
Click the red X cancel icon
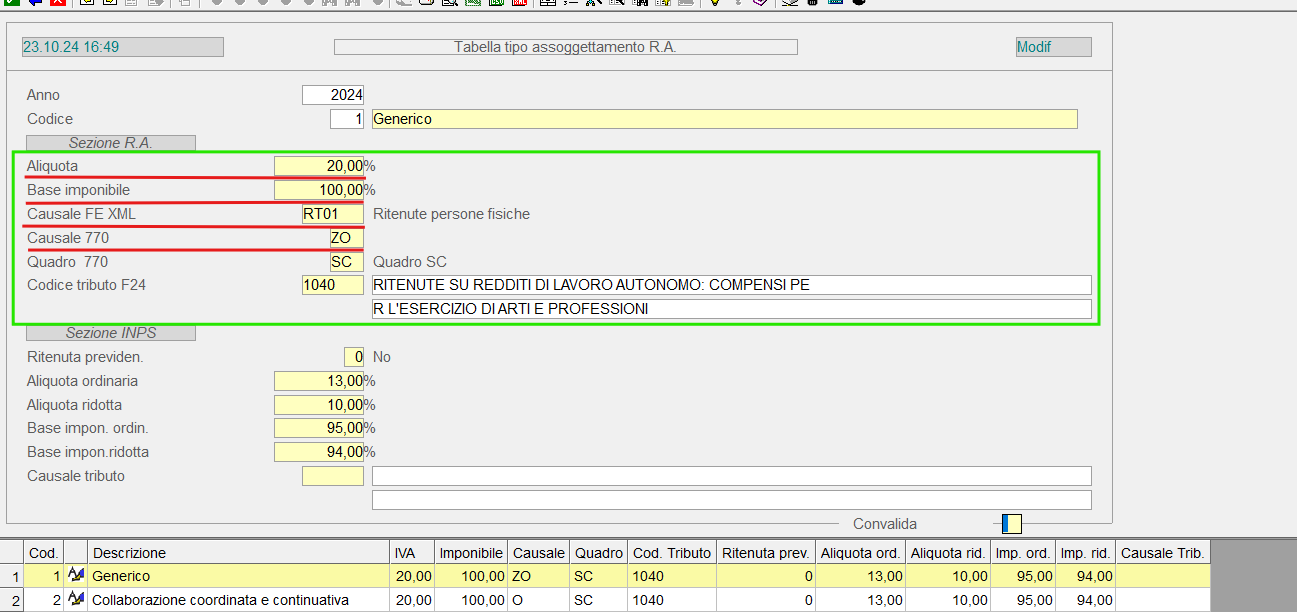click(x=58, y=2)
